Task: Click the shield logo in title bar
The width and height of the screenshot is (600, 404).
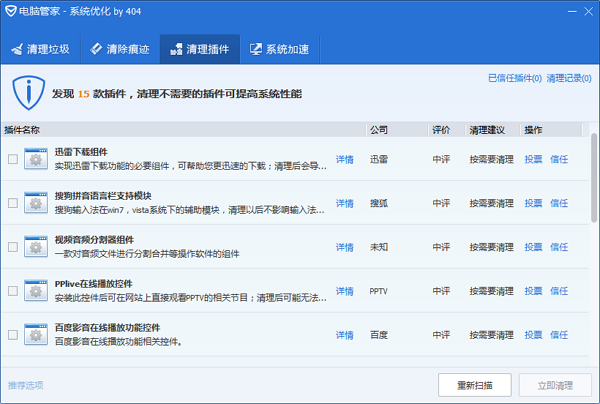Action: click(x=11, y=11)
